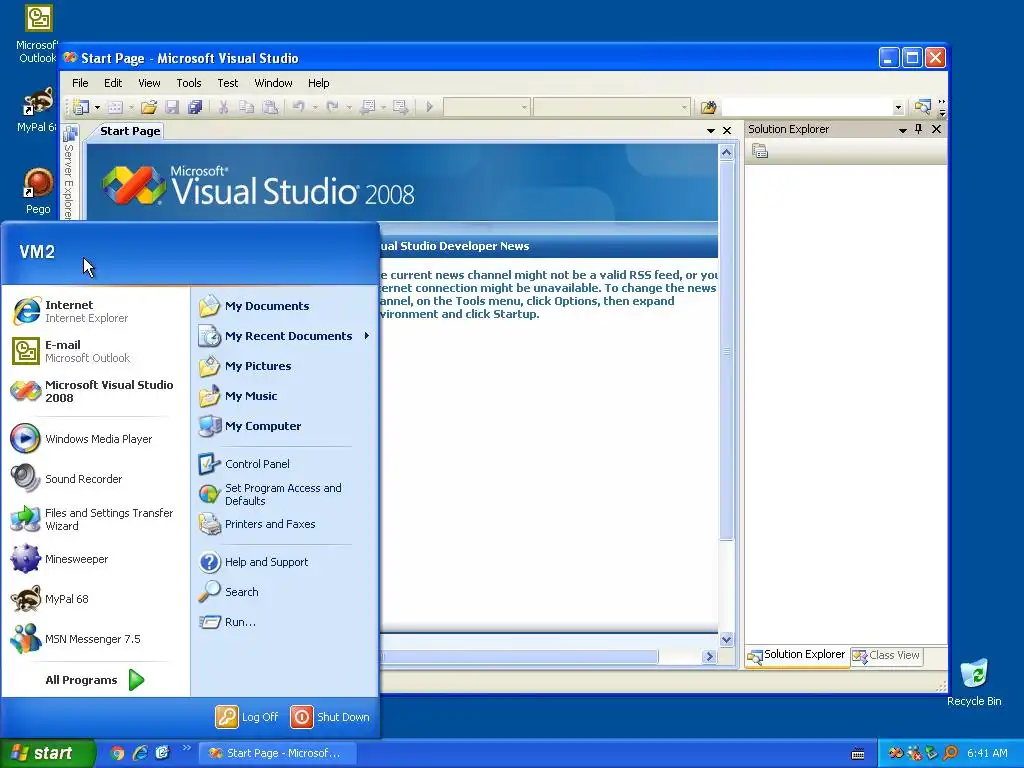Click Properties icon in Solution Explorer panel

[760, 152]
